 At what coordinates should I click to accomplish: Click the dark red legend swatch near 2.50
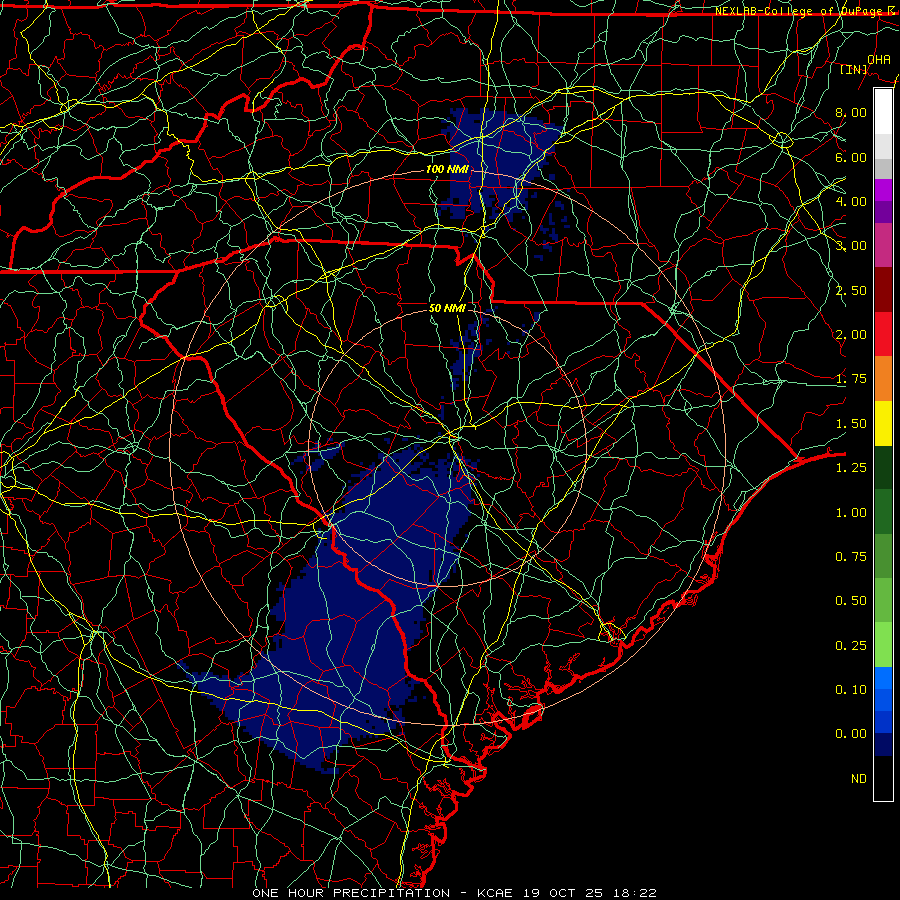pyautogui.click(x=883, y=290)
